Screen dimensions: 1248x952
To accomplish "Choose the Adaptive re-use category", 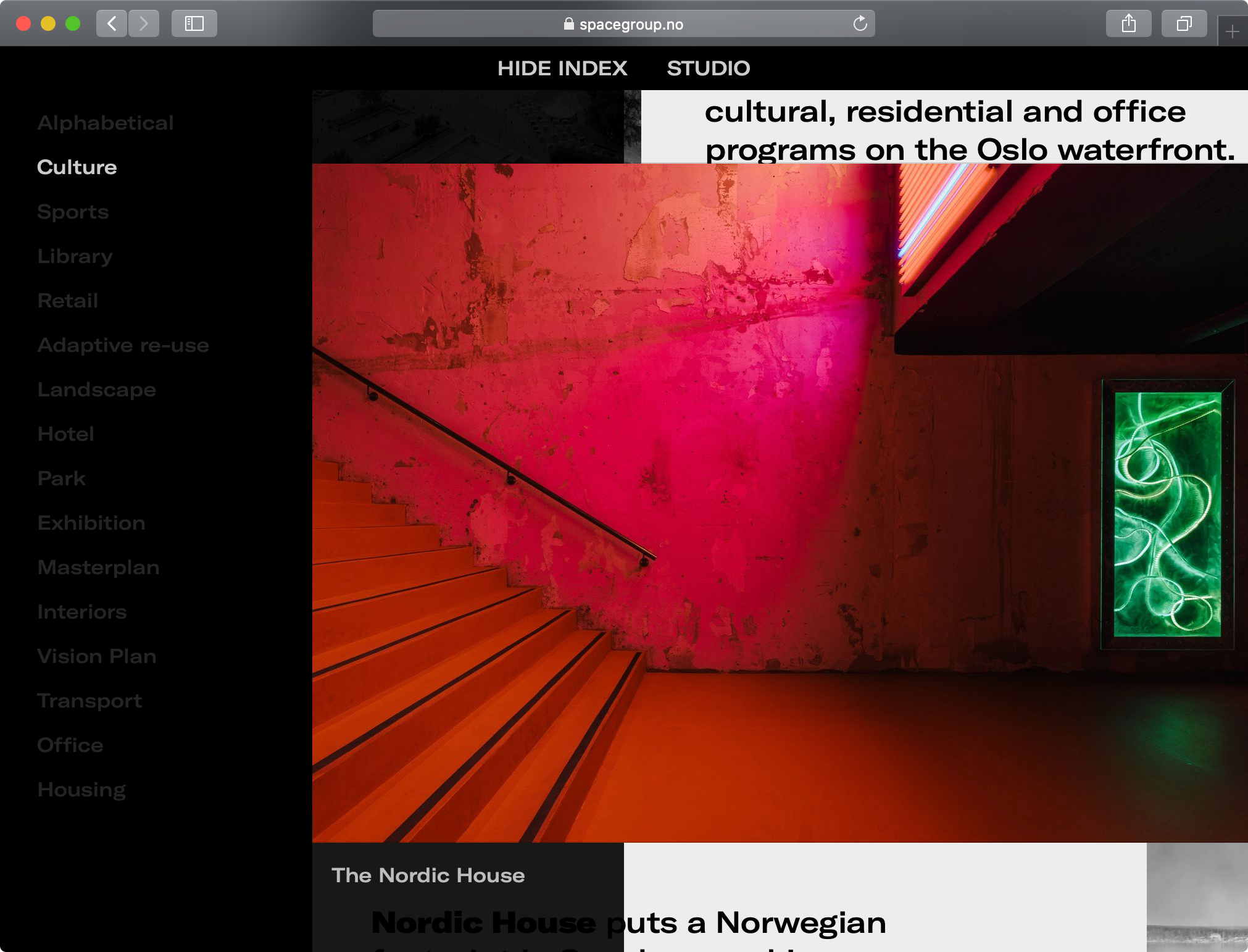I will click(123, 345).
